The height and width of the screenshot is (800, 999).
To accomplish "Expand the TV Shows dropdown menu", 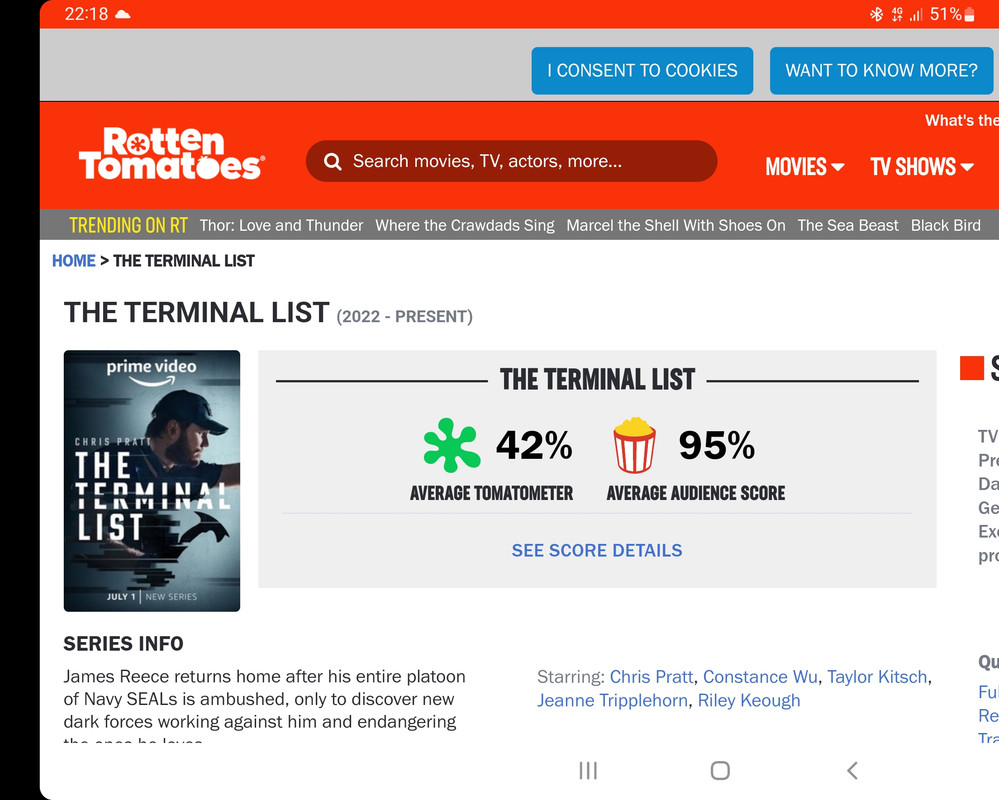I will [x=921, y=166].
